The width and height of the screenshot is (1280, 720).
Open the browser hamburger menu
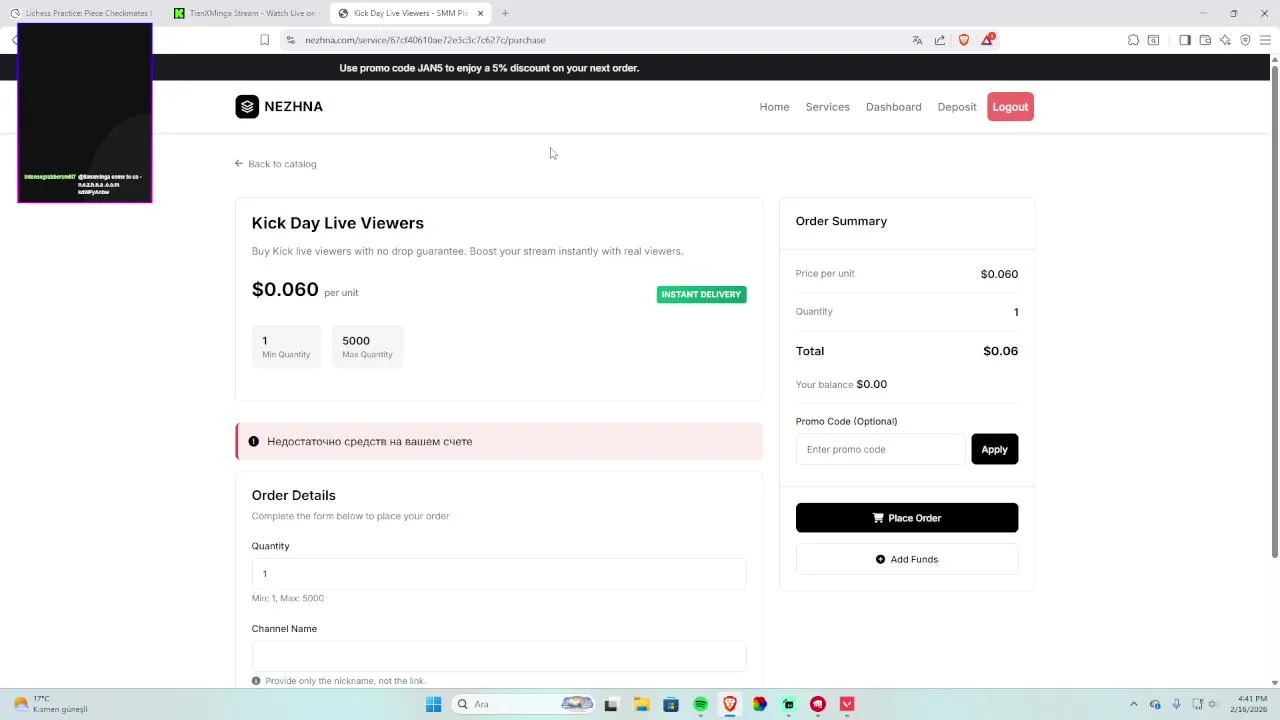pos(1265,40)
